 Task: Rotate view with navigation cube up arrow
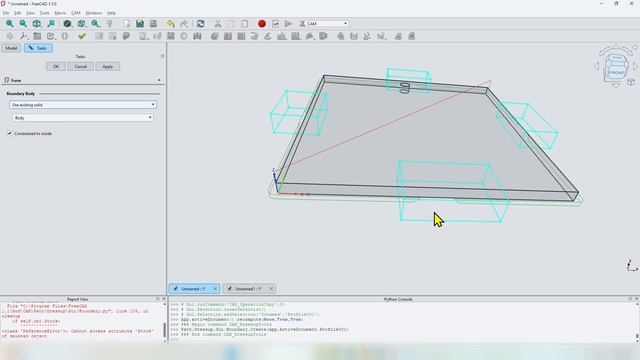[x=616, y=47]
